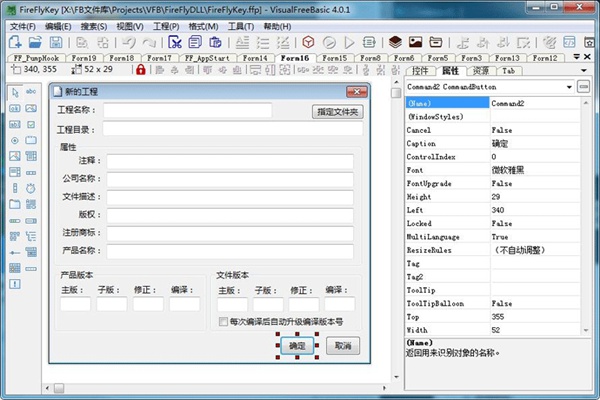Open the 工程(P) menu

pos(166,26)
